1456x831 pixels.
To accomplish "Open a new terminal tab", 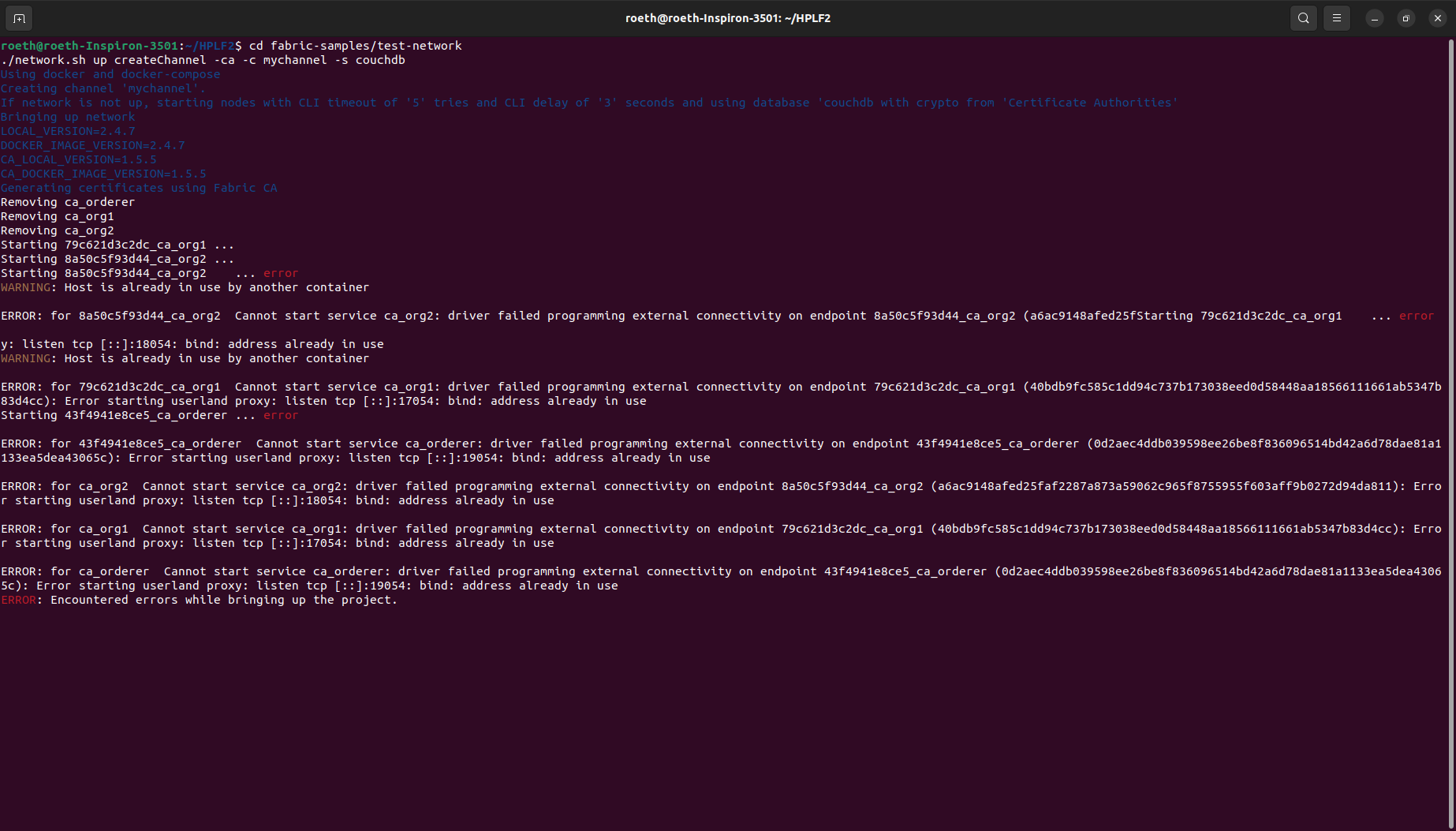I will pos(19,18).
